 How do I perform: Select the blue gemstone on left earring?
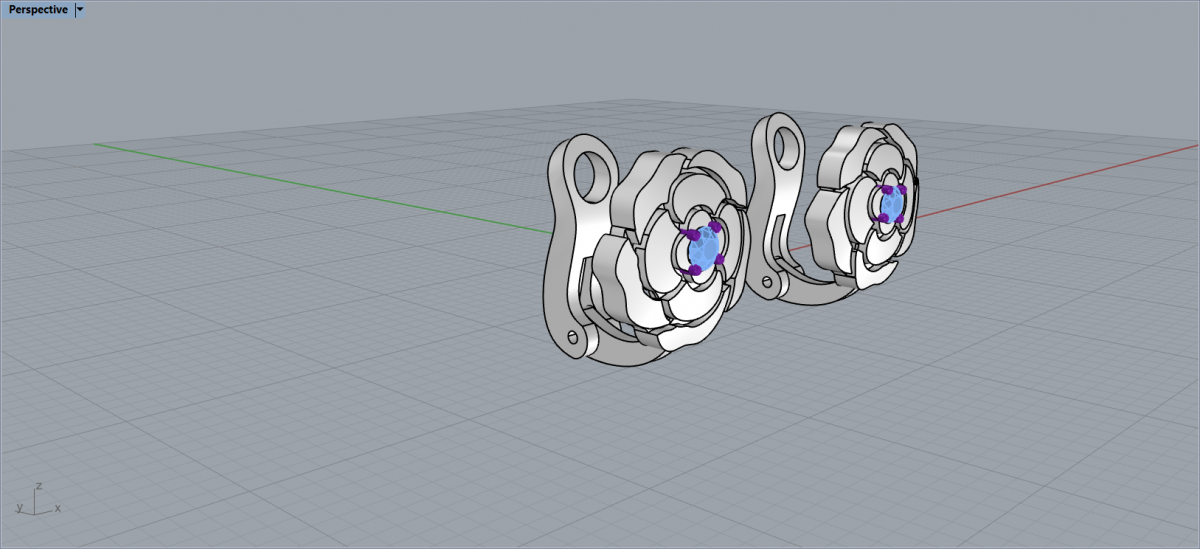click(705, 246)
